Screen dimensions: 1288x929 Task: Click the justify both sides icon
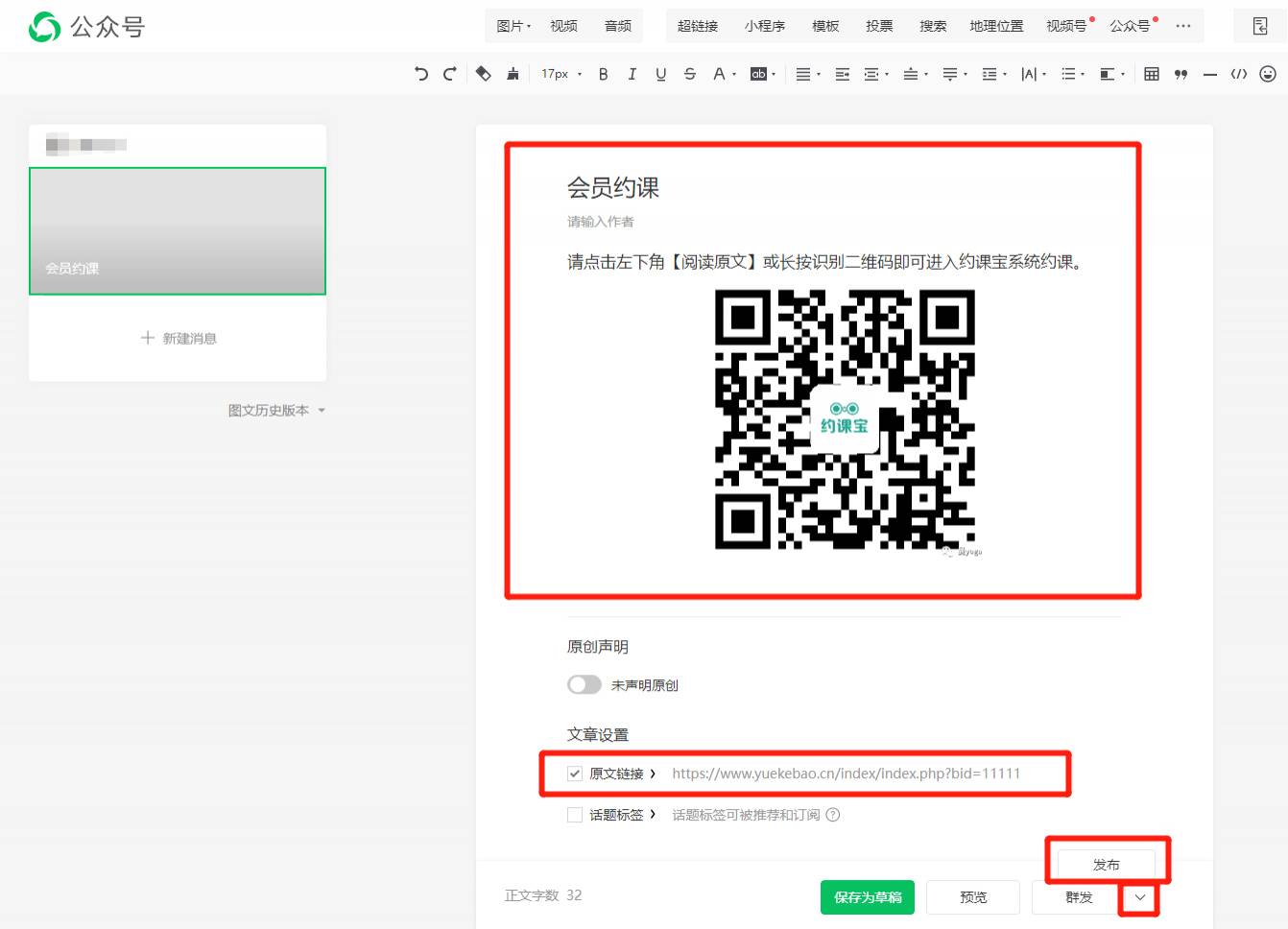coord(842,74)
